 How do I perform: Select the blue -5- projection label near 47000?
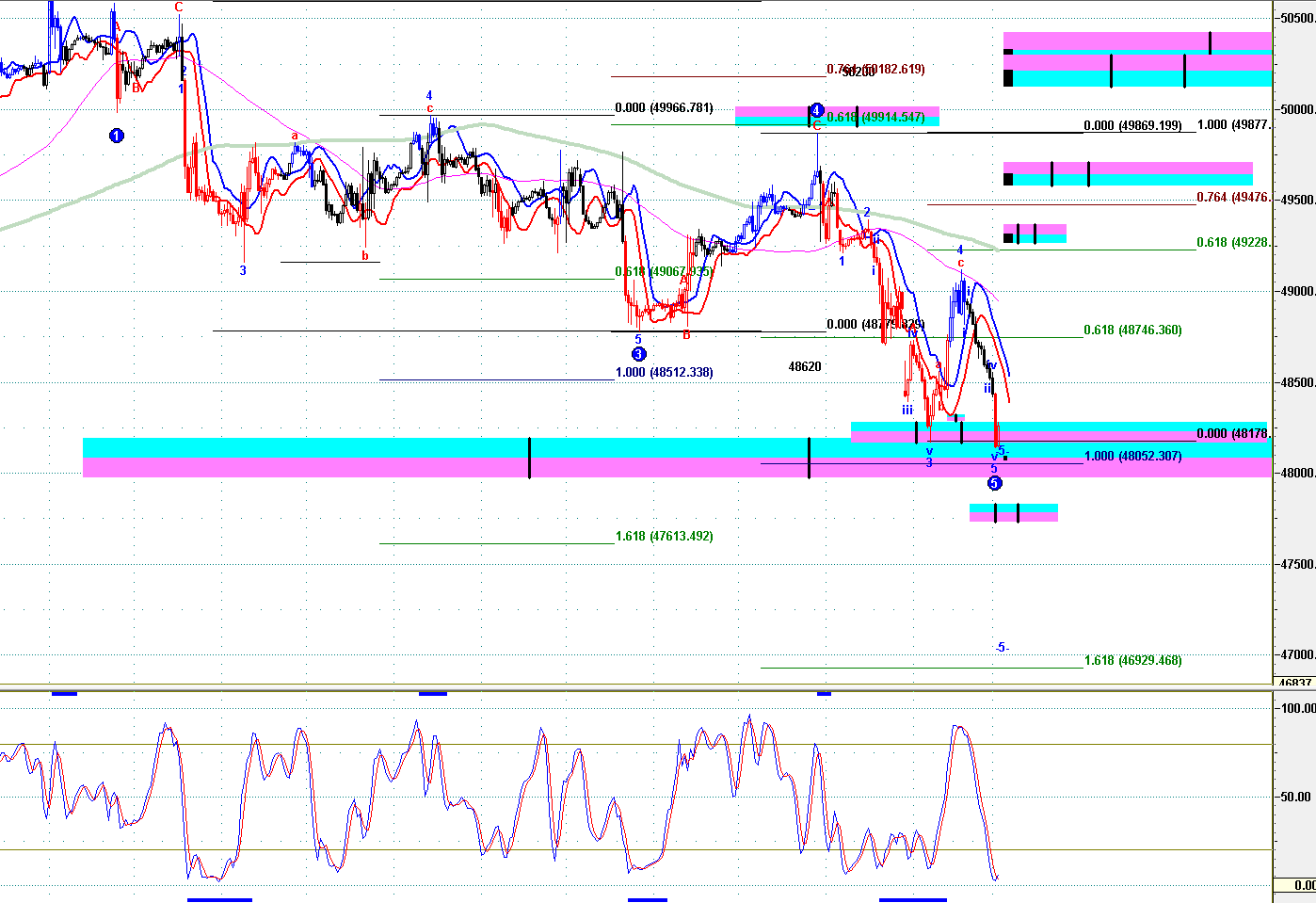tap(1002, 647)
